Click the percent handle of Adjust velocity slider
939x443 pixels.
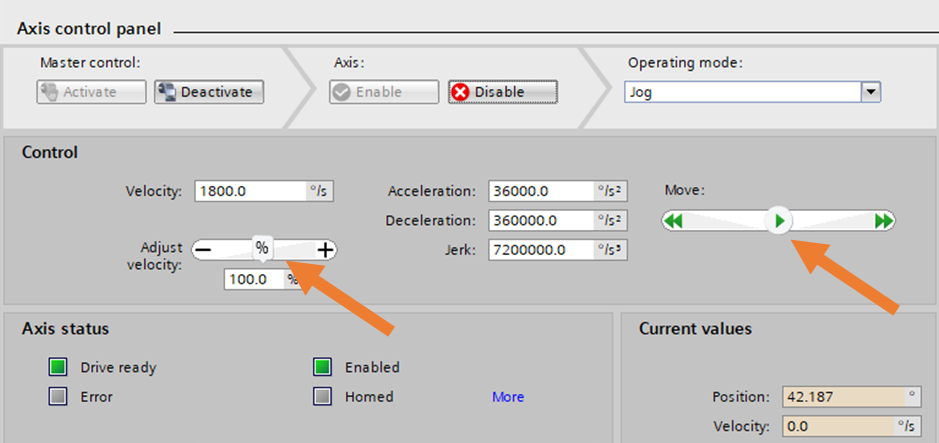coord(262,248)
